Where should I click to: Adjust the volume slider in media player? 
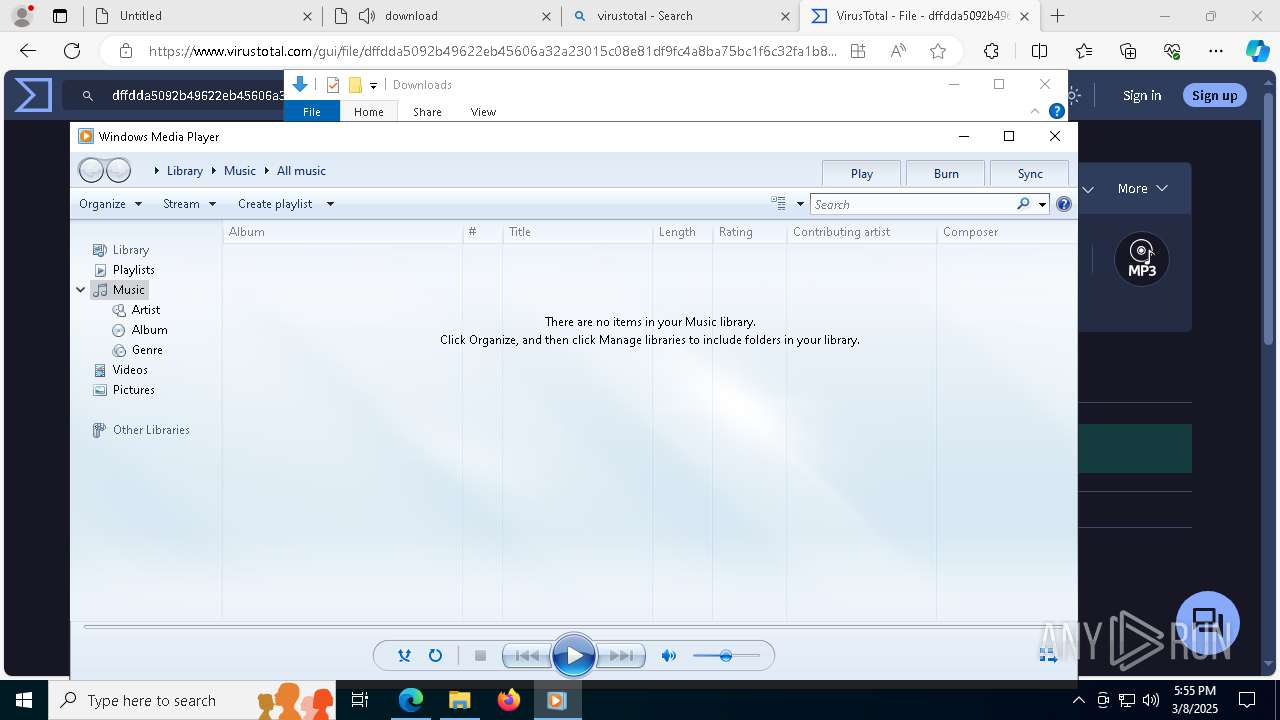pos(726,656)
